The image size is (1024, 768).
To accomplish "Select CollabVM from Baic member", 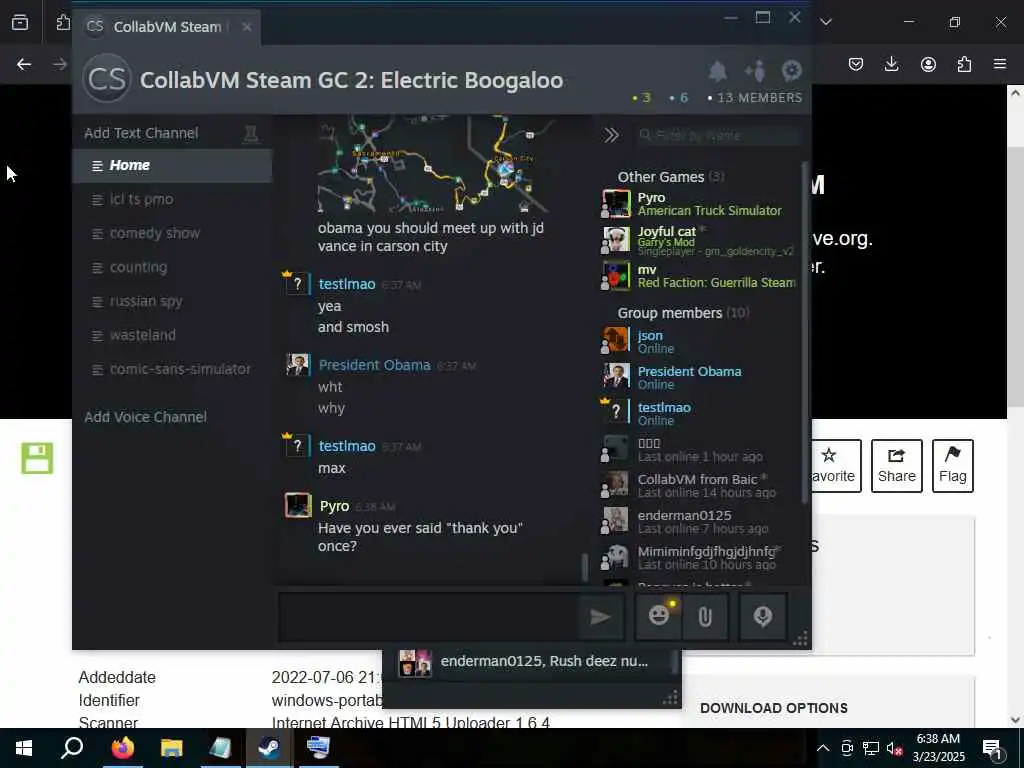I will pos(700,485).
